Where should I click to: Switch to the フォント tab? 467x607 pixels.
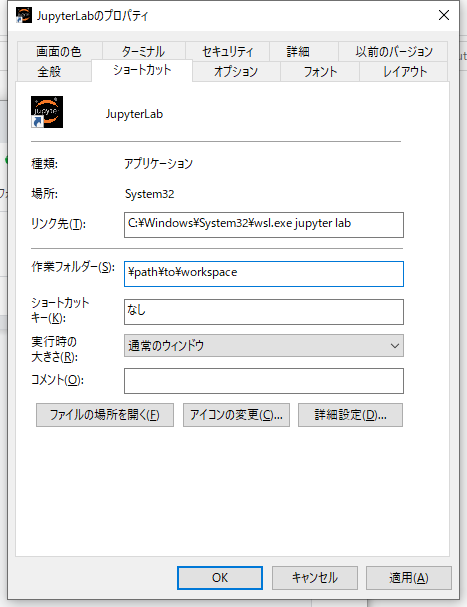tap(320, 72)
